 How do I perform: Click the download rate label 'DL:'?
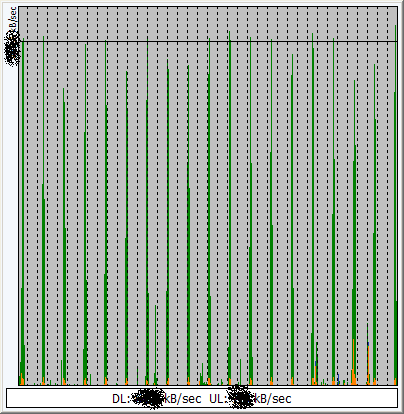point(120,399)
